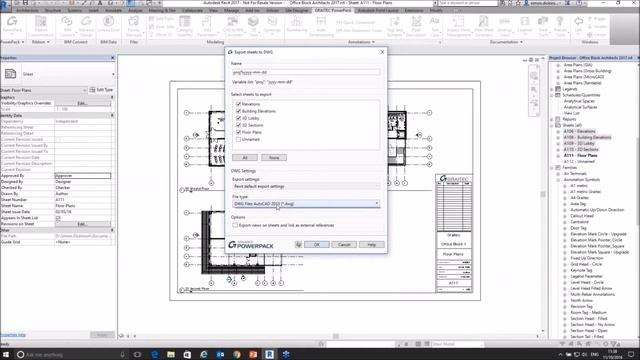This screenshot has height=360, width=640.
Task: Close the Export sheets to DWG dialog
Action: (x=382, y=52)
